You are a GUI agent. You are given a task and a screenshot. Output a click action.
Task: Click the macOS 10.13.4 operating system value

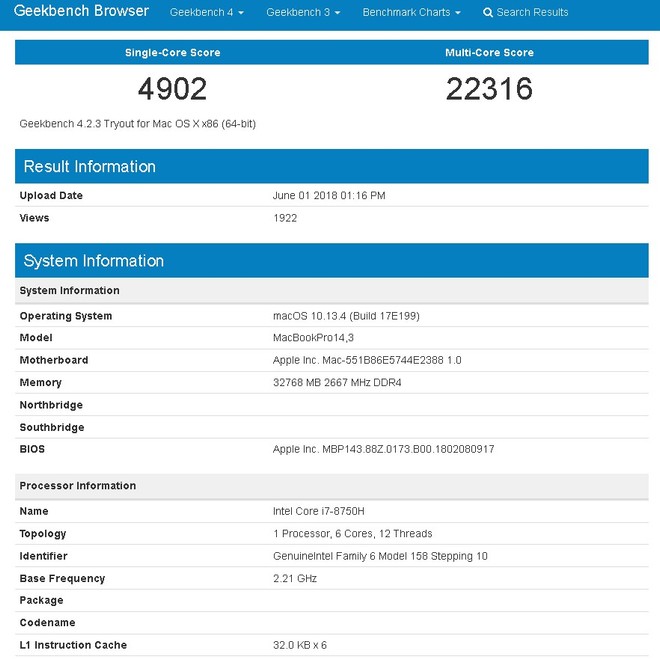point(346,316)
